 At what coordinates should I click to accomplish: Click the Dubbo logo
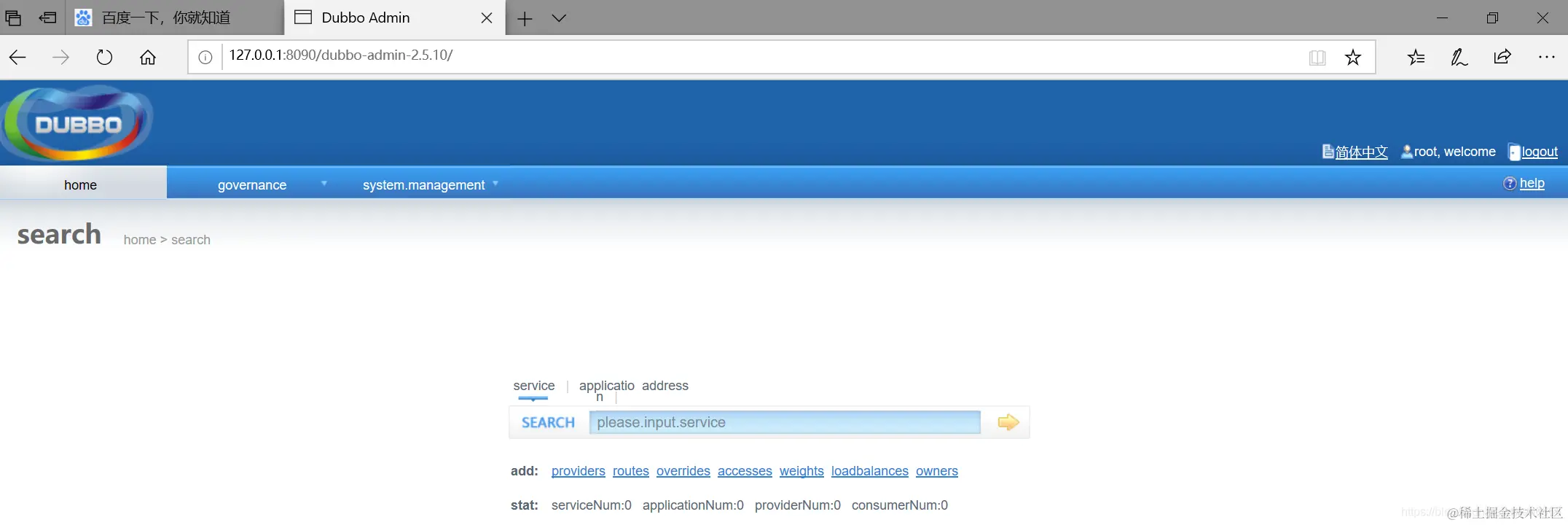click(x=77, y=122)
